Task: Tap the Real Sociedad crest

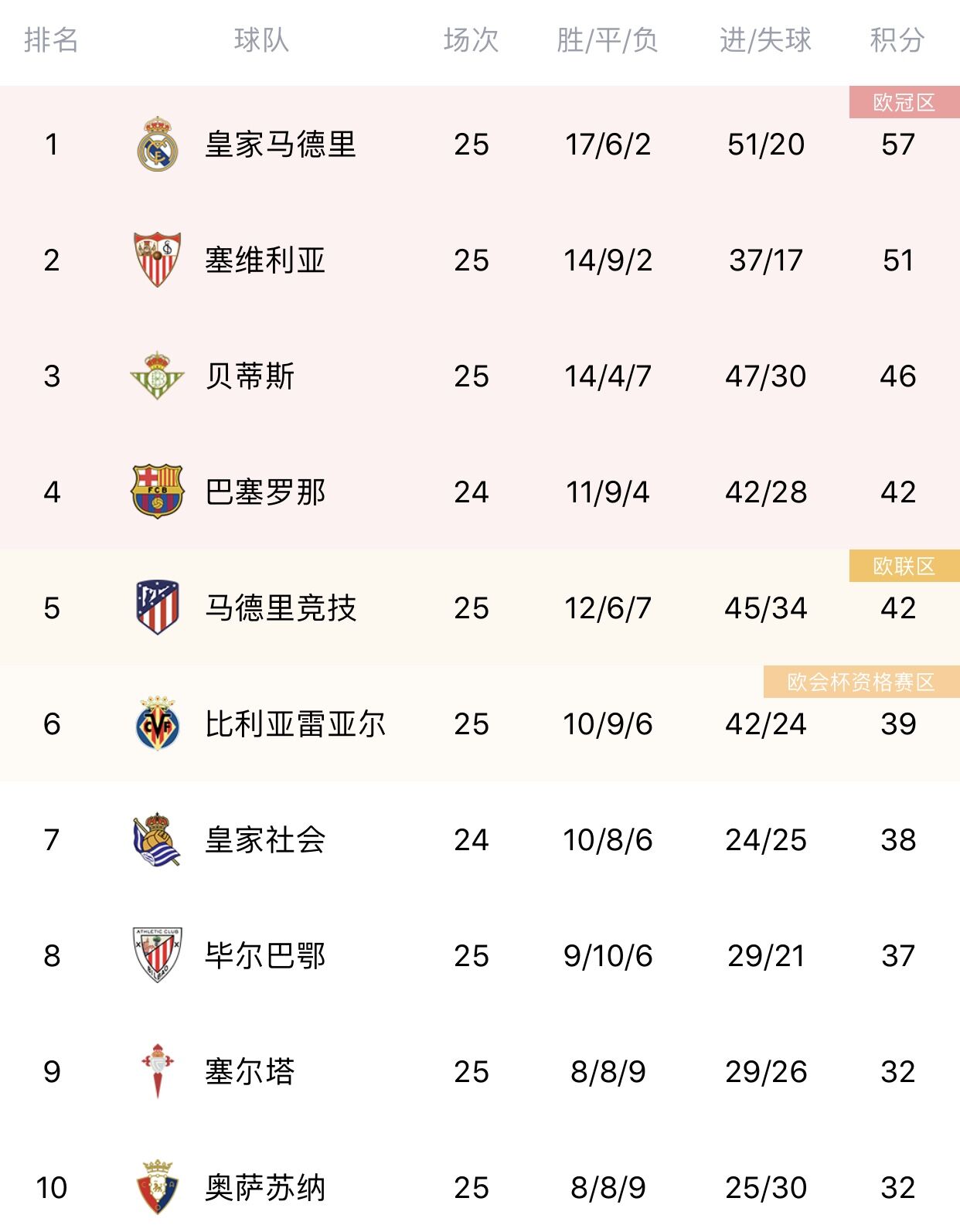Action: click(x=158, y=839)
